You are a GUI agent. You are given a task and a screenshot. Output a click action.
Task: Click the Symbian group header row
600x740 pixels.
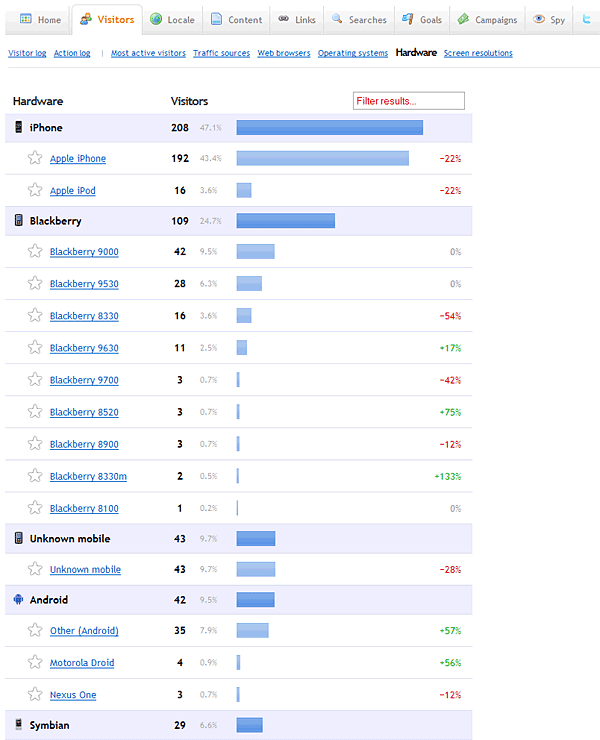tap(238, 725)
